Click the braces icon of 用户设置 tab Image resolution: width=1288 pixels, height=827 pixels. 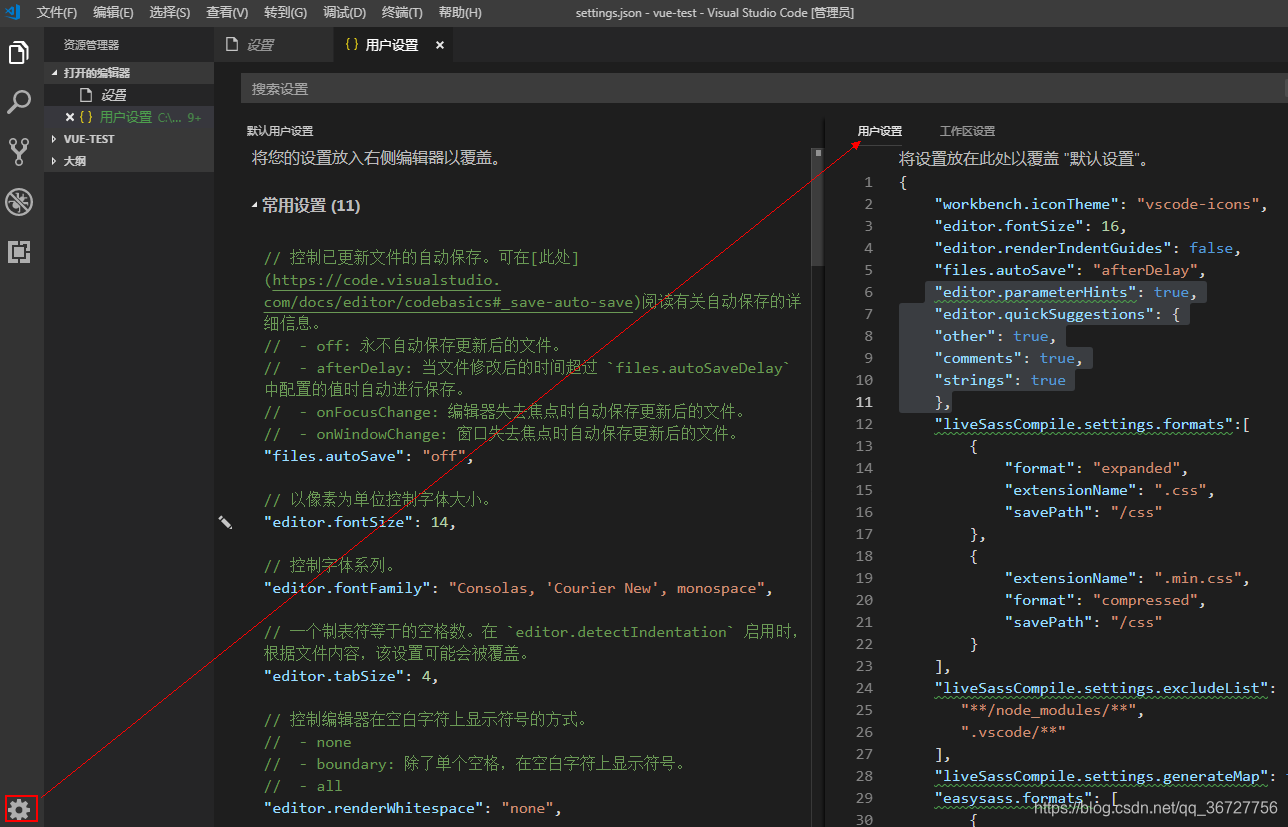(351, 45)
